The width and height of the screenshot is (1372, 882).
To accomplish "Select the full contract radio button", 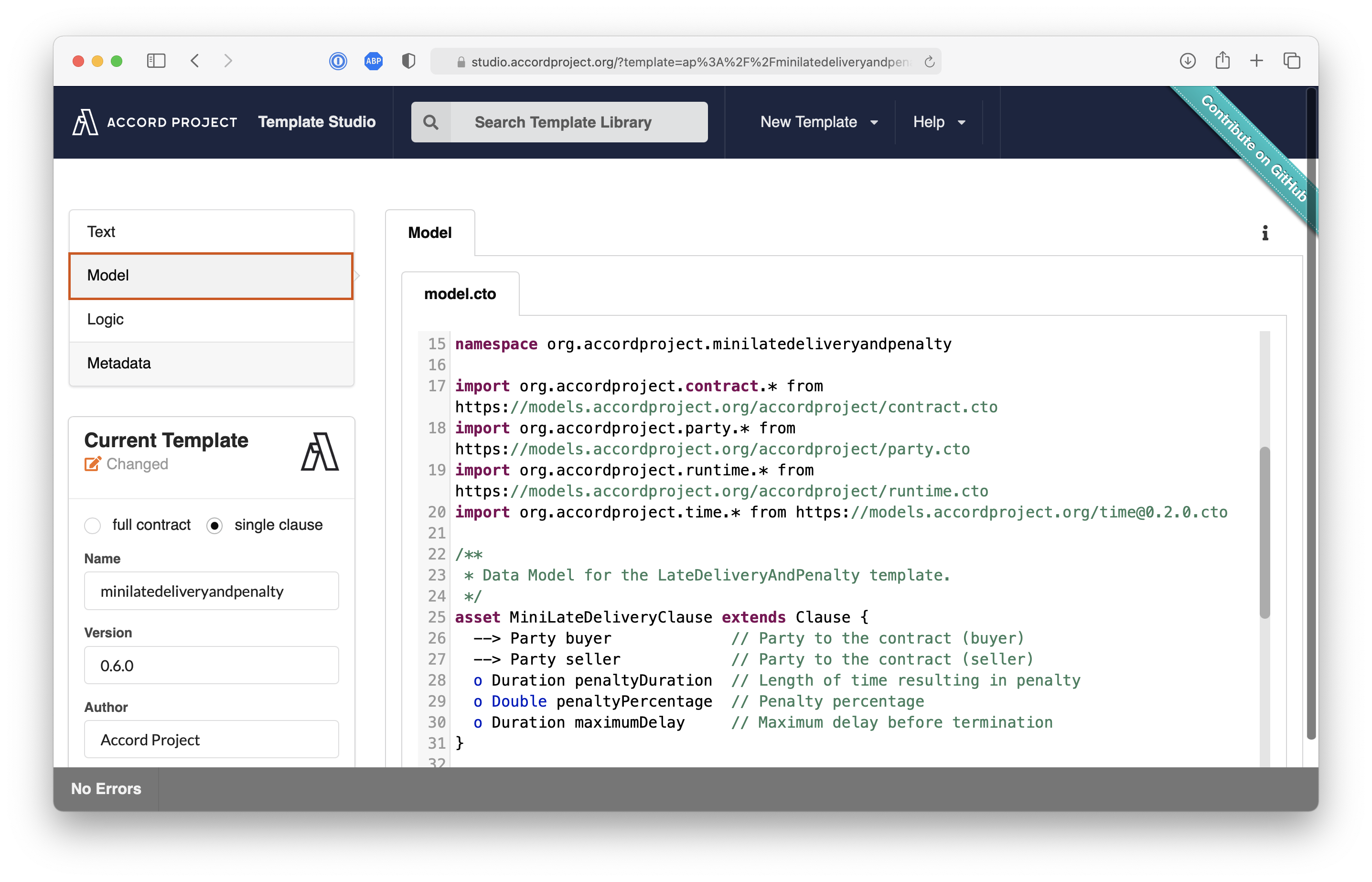I will pyautogui.click(x=93, y=525).
